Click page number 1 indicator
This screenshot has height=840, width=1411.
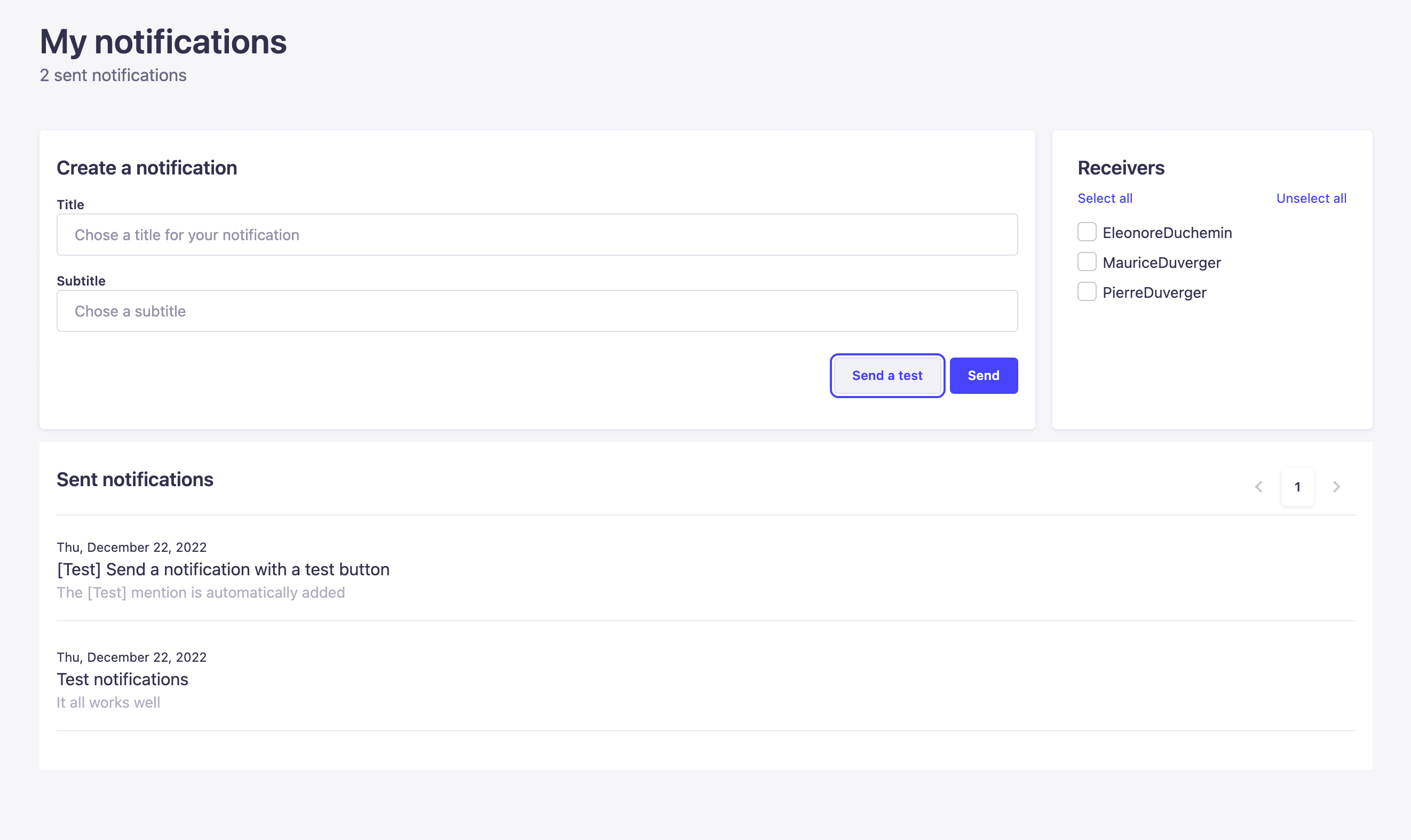coord(1297,487)
